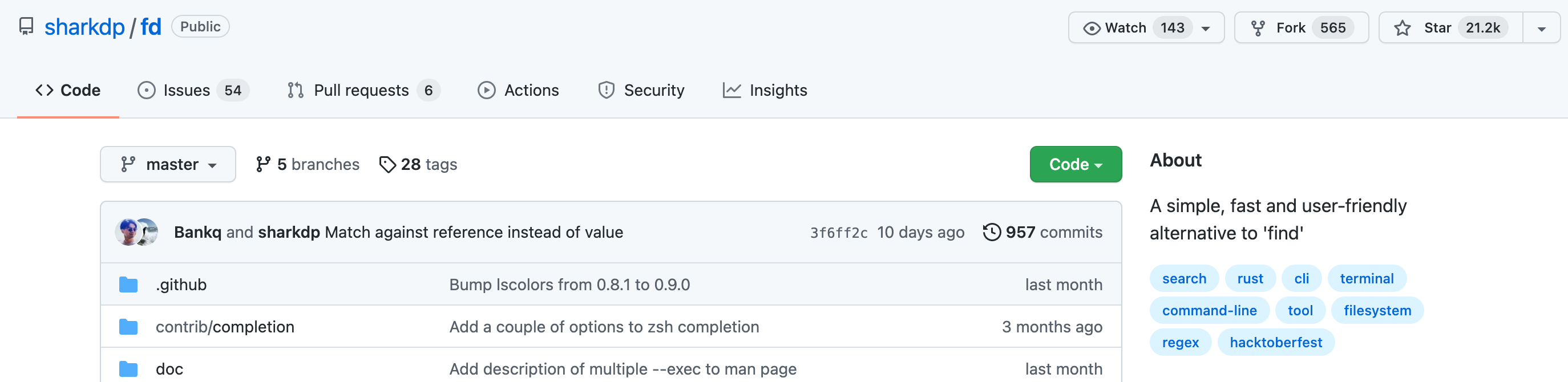View the 28 tags link

[x=418, y=164]
